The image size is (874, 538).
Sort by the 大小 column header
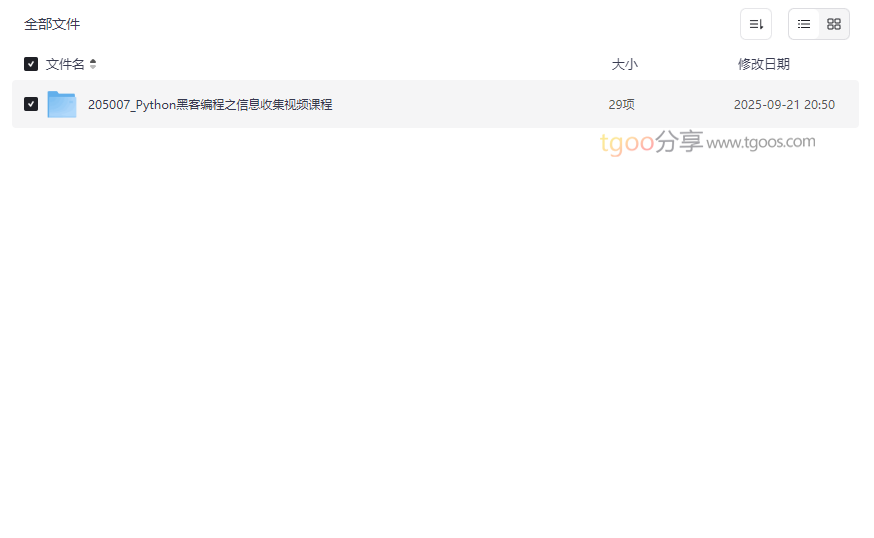coord(624,64)
